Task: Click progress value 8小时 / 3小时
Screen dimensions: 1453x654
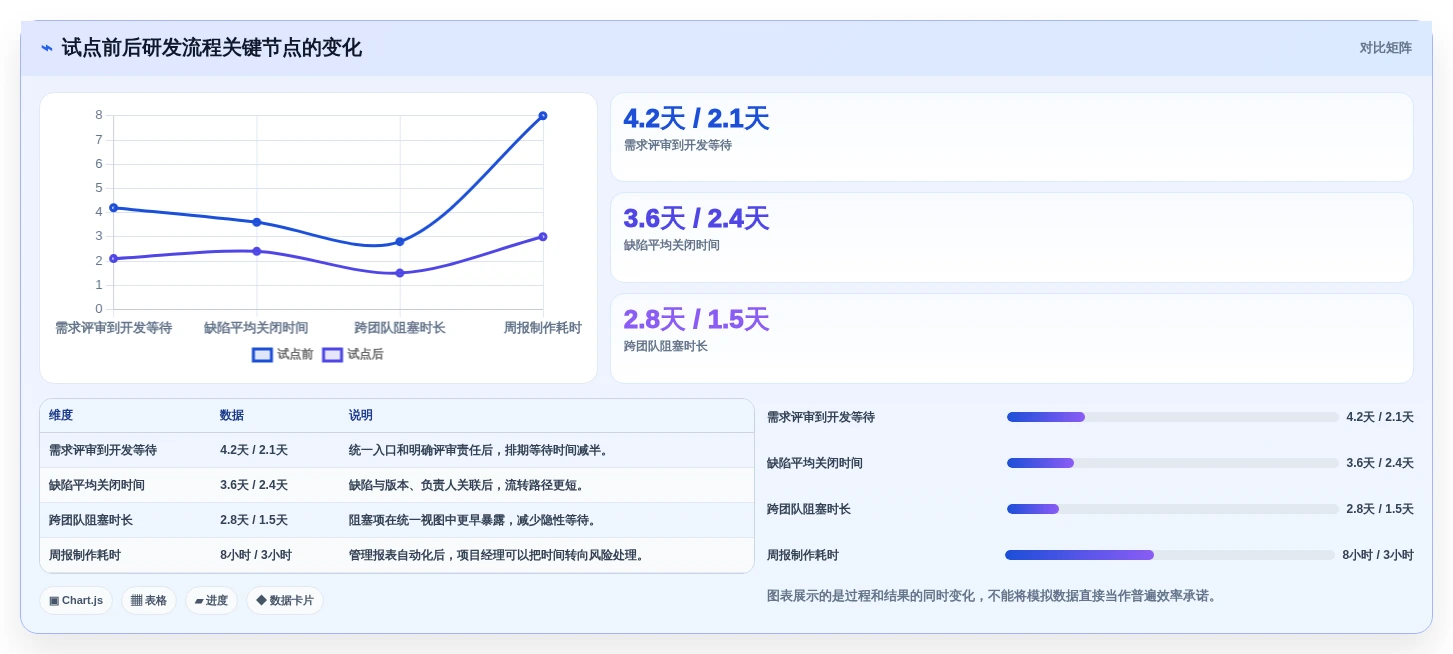Action: pos(1378,556)
